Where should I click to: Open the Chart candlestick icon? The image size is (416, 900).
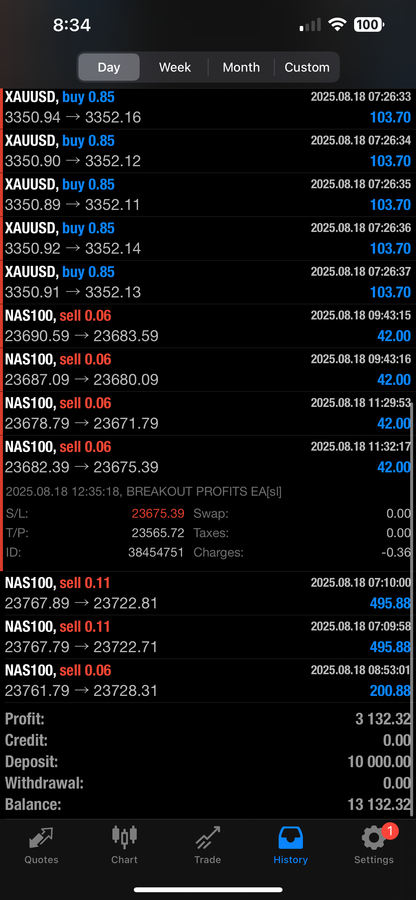[x=125, y=837]
